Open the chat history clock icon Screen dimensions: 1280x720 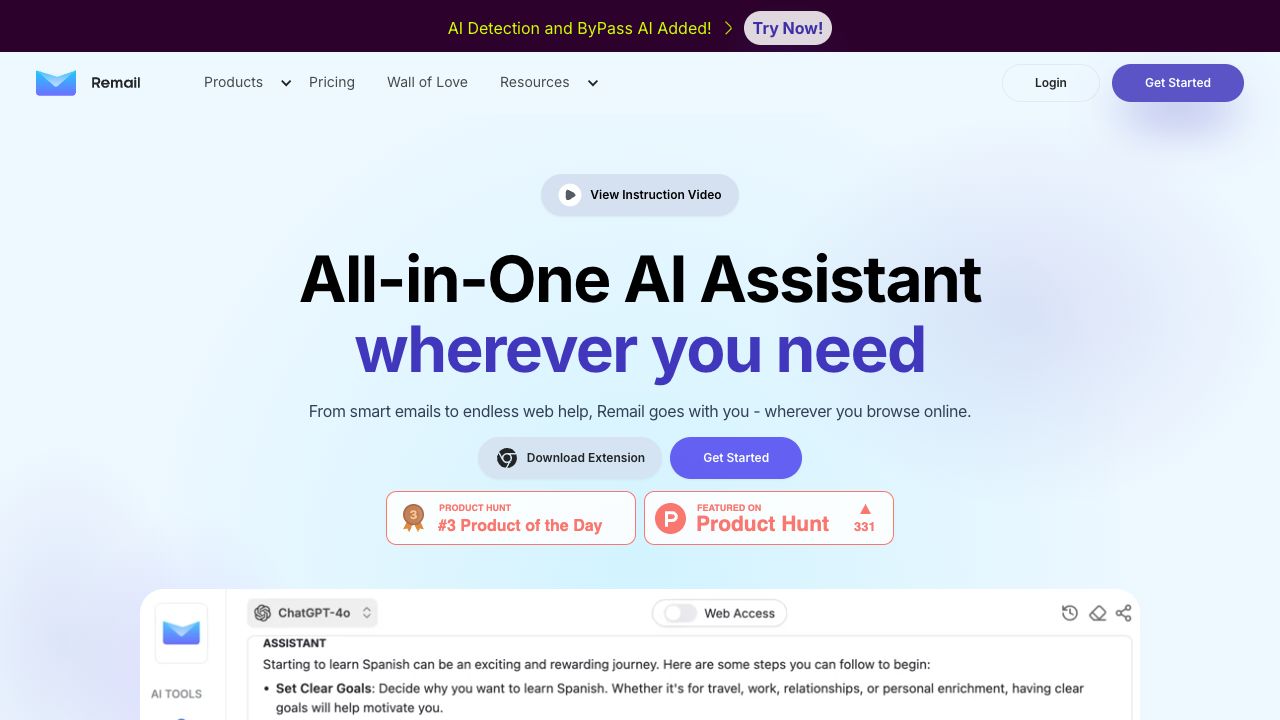pyautogui.click(x=1070, y=613)
